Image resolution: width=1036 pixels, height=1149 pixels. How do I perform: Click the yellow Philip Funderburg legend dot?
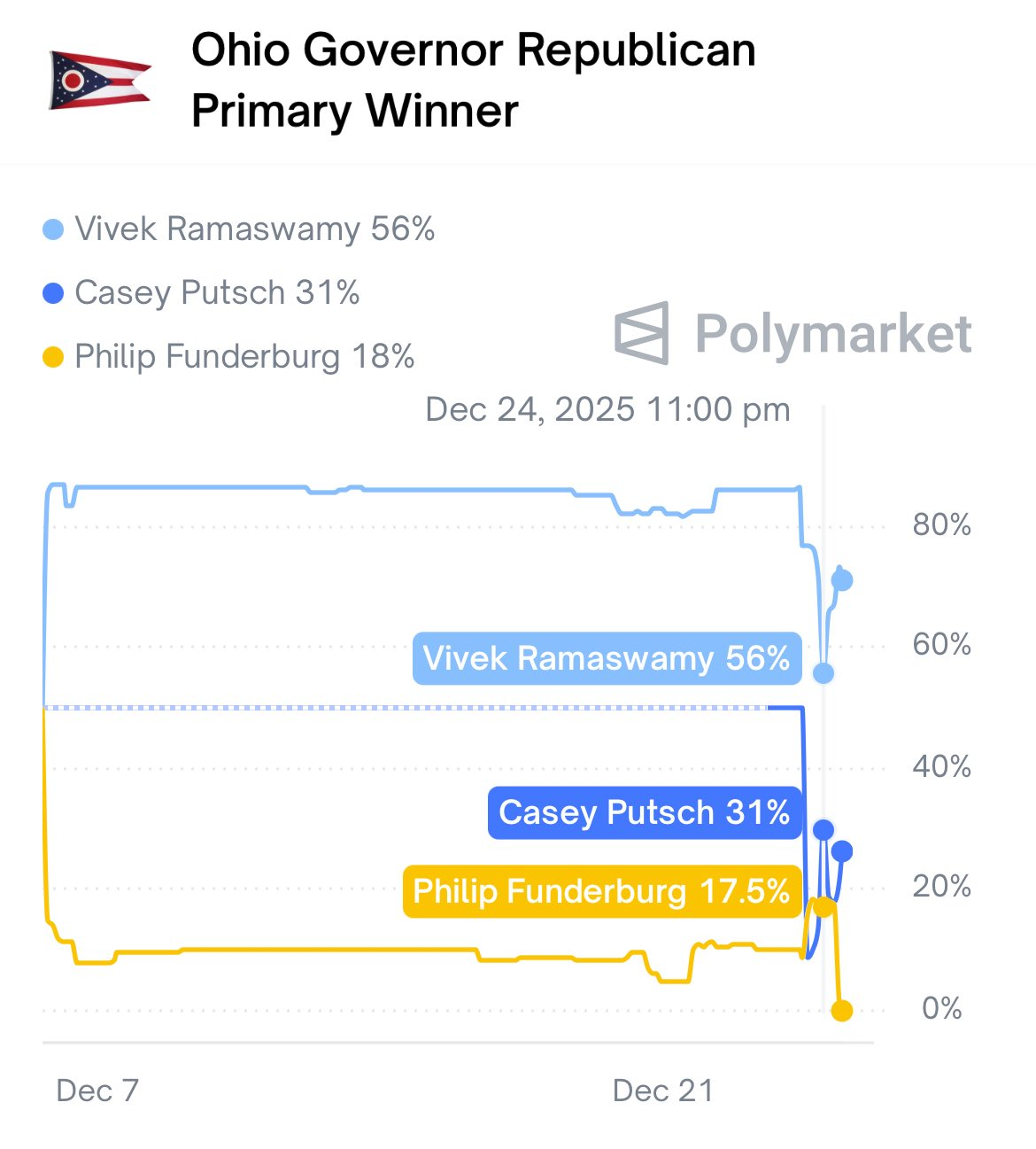(x=53, y=358)
